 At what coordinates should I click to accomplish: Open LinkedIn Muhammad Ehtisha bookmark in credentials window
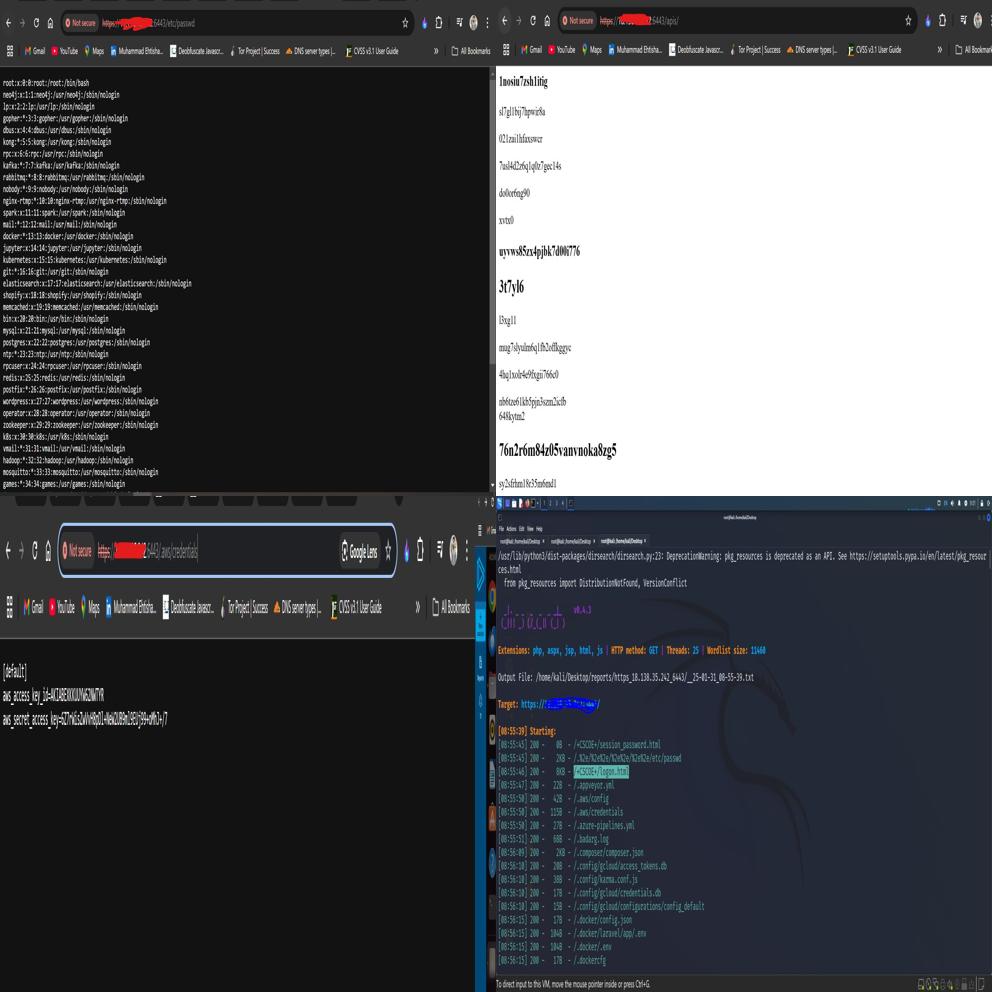point(130,607)
